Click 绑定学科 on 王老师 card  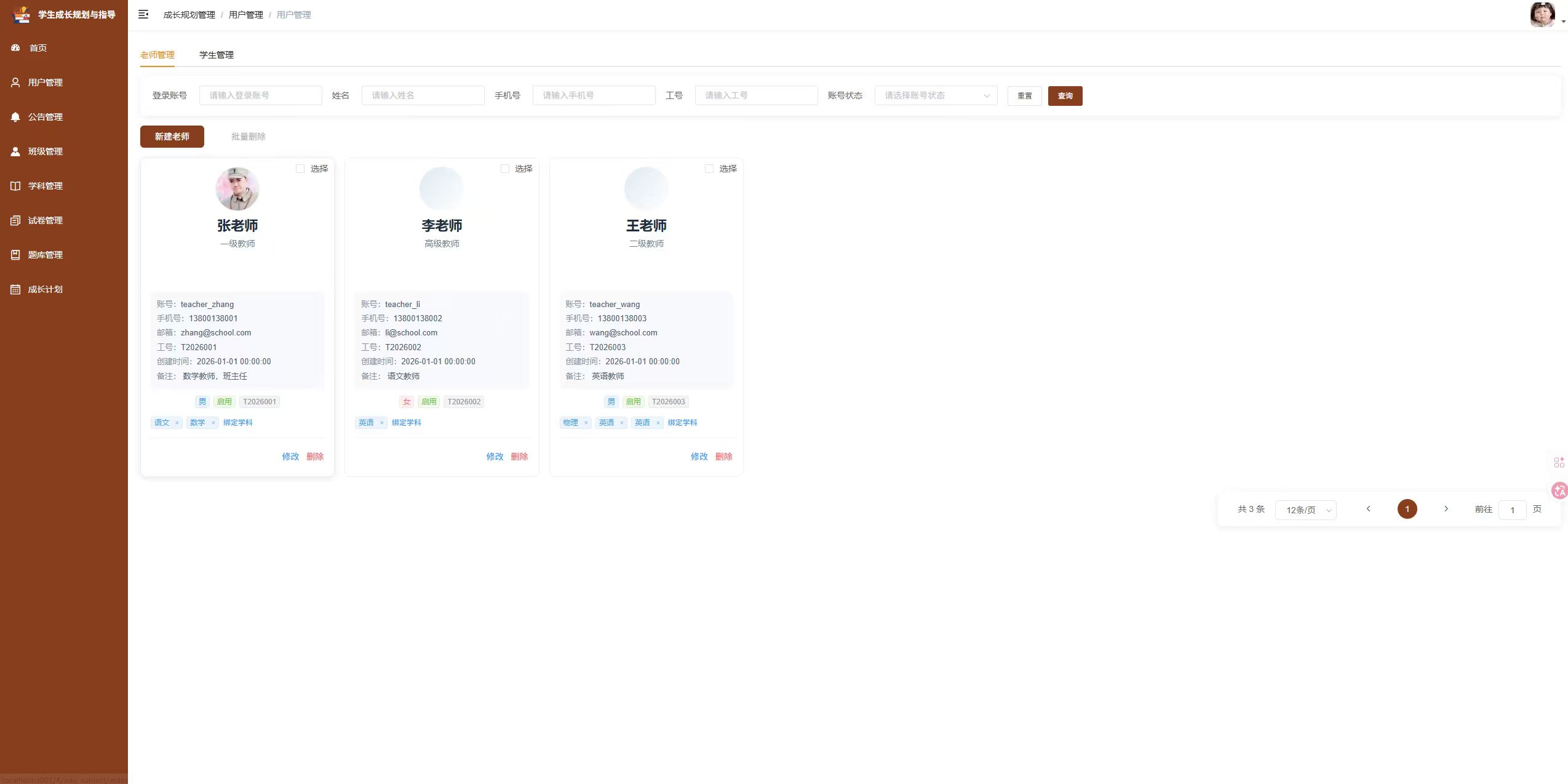683,423
